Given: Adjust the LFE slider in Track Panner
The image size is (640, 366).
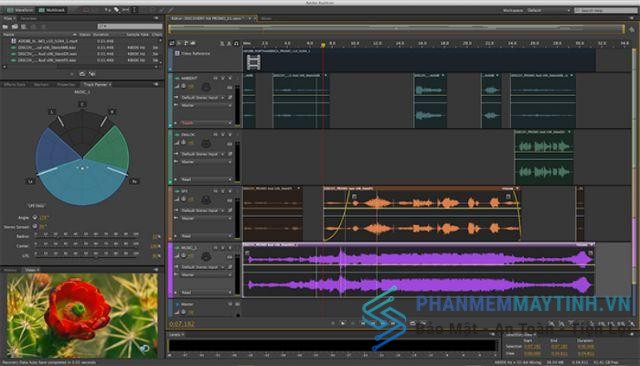Looking at the screenshot, I should [87, 256].
